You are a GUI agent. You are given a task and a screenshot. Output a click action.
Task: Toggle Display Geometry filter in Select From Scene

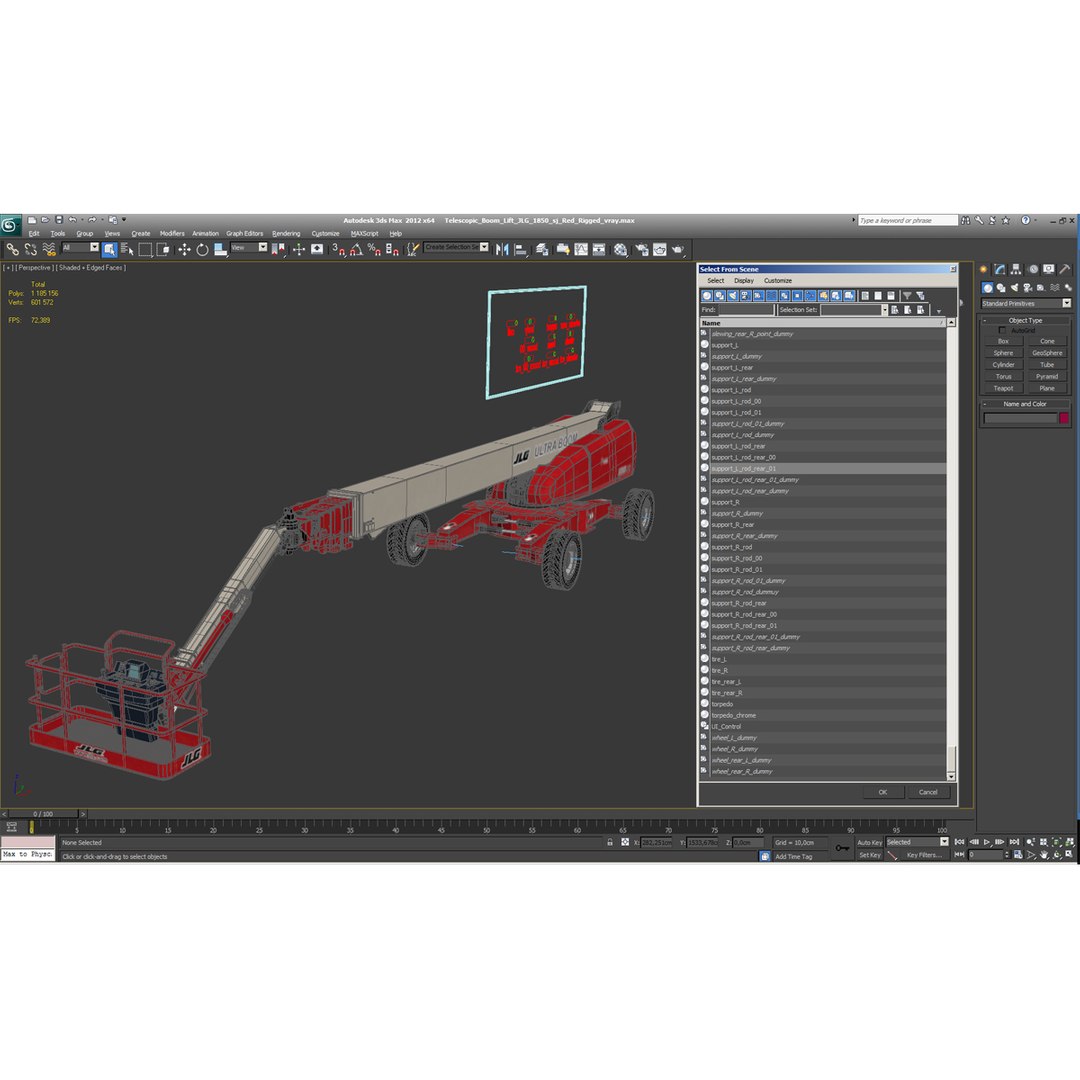(x=707, y=295)
